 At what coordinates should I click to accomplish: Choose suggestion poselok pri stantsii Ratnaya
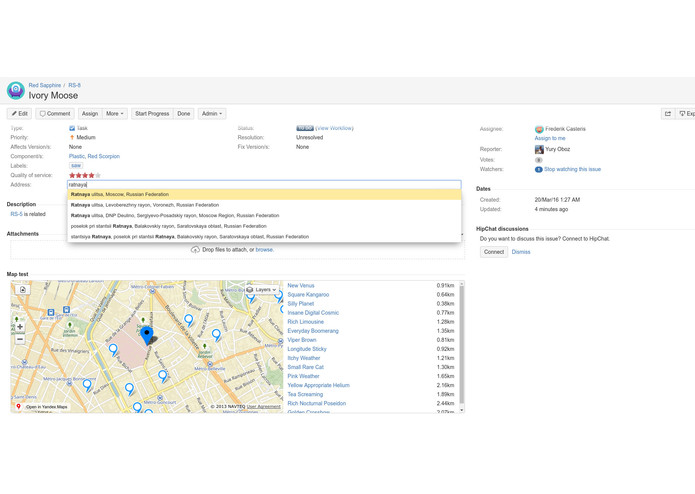pos(264,226)
